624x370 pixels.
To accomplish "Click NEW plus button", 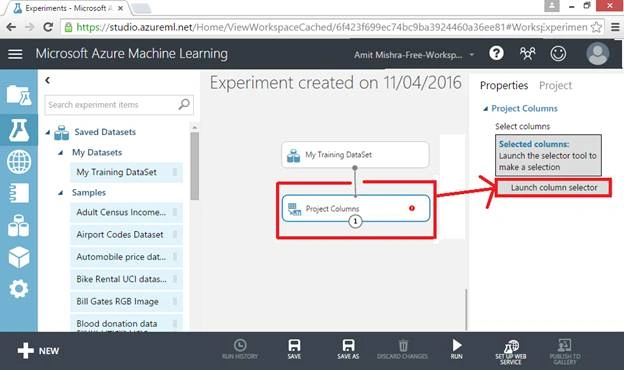I will tap(38, 351).
